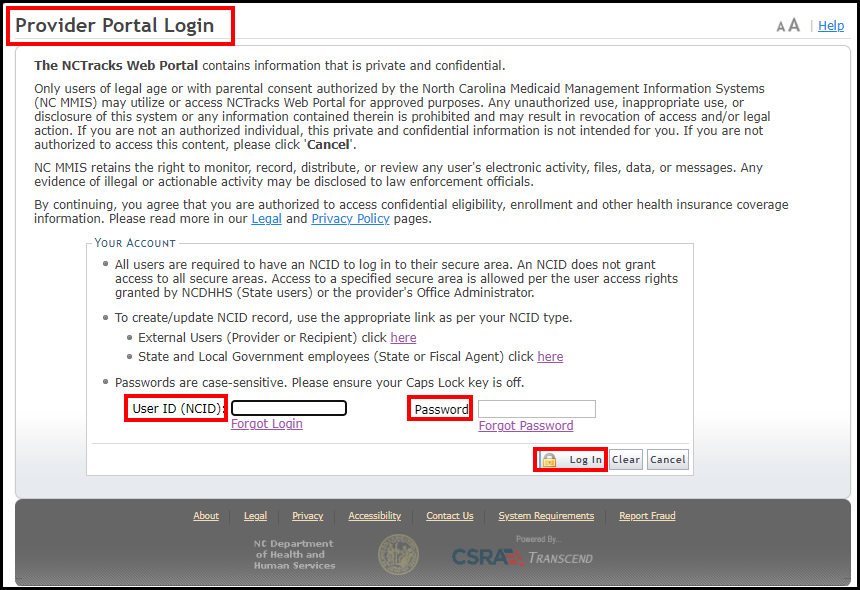Focus the Password input field
860x590 pixels.
(536, 409)
